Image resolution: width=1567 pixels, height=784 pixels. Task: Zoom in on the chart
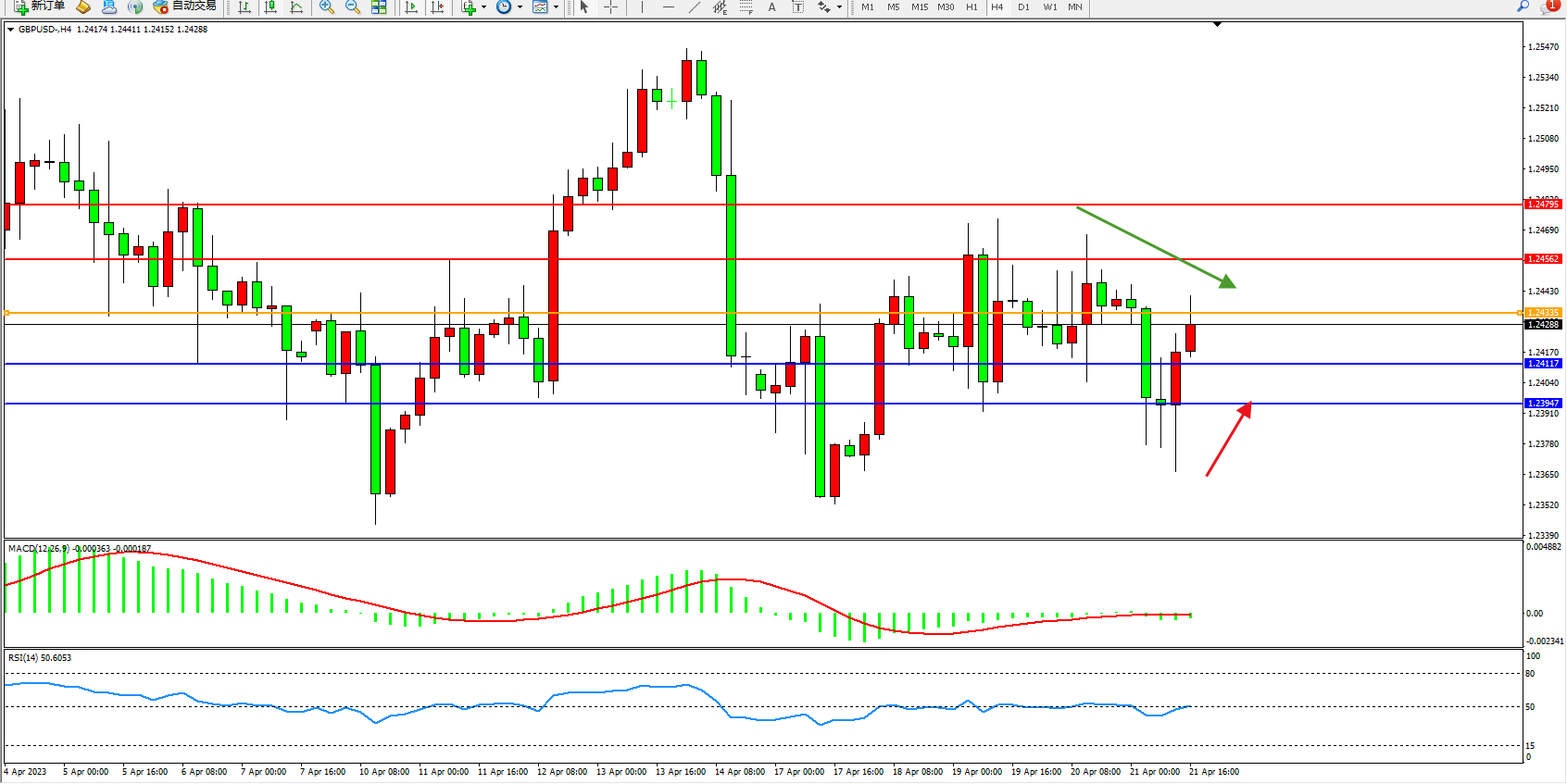(x=326, y=7)
